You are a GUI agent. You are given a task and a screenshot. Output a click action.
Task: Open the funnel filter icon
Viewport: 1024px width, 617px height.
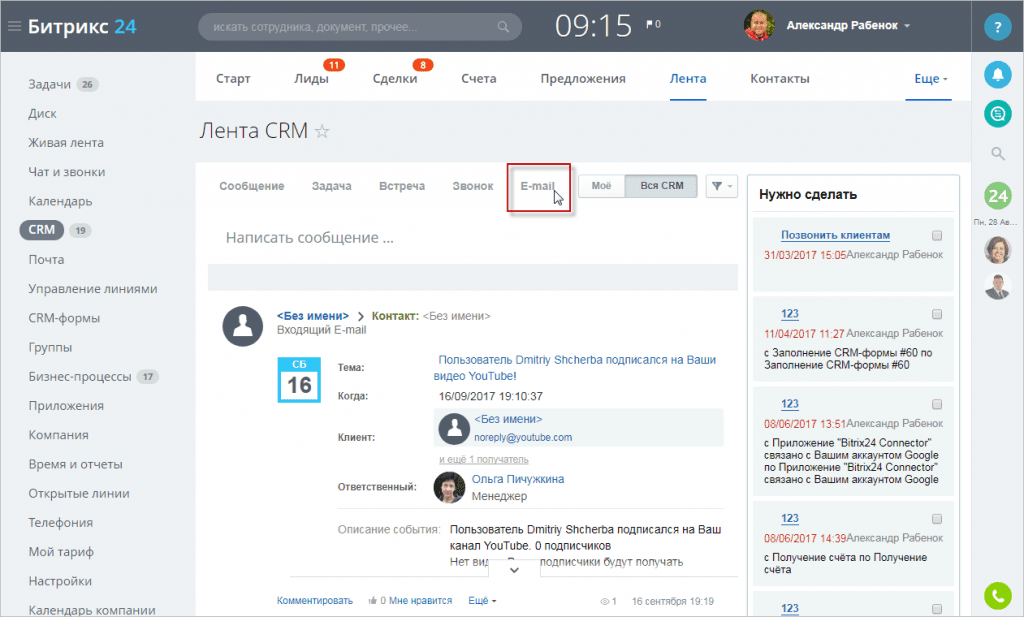tap(716, 186)
